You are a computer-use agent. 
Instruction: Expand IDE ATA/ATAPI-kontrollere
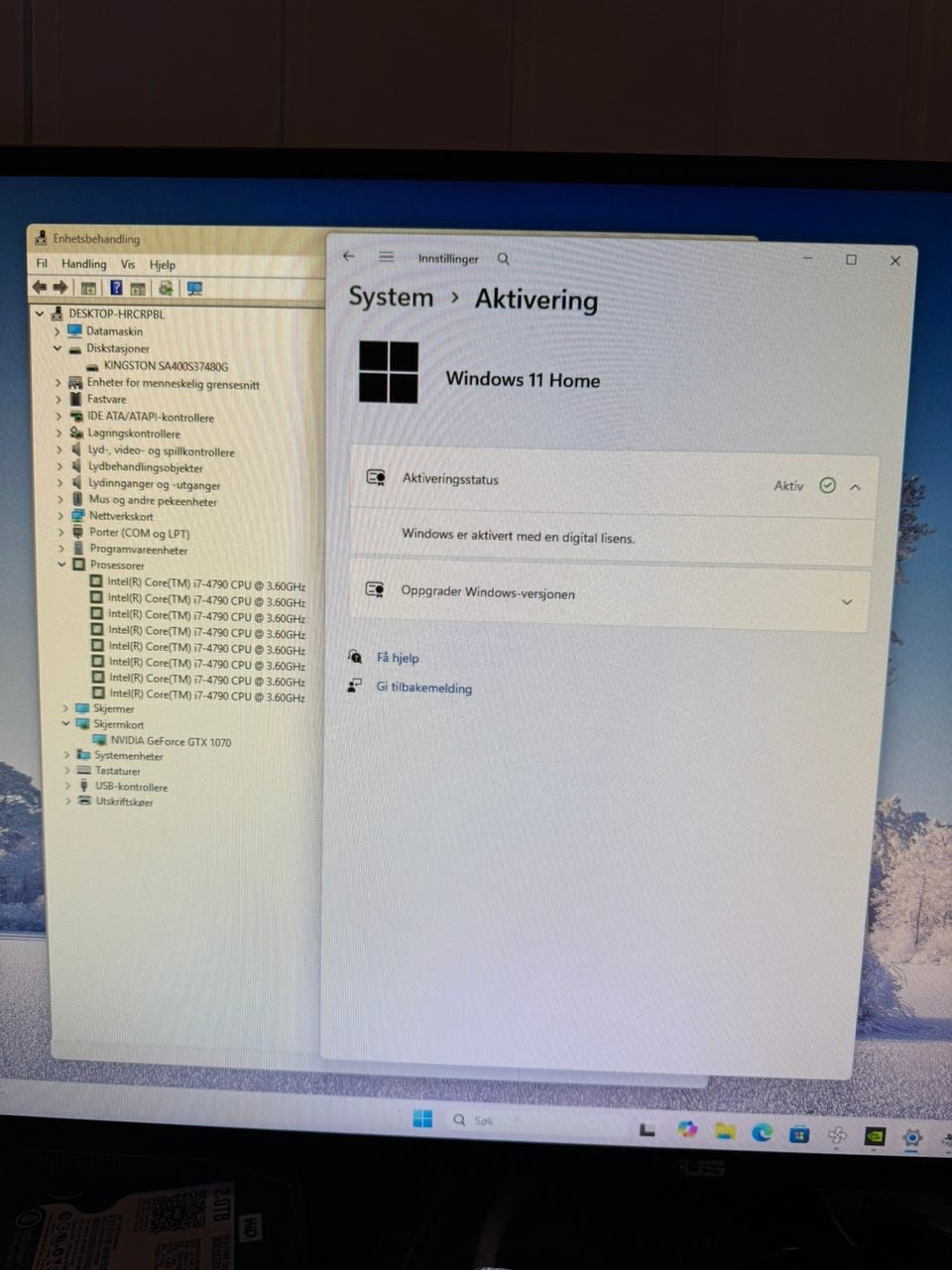click(59, 417)
